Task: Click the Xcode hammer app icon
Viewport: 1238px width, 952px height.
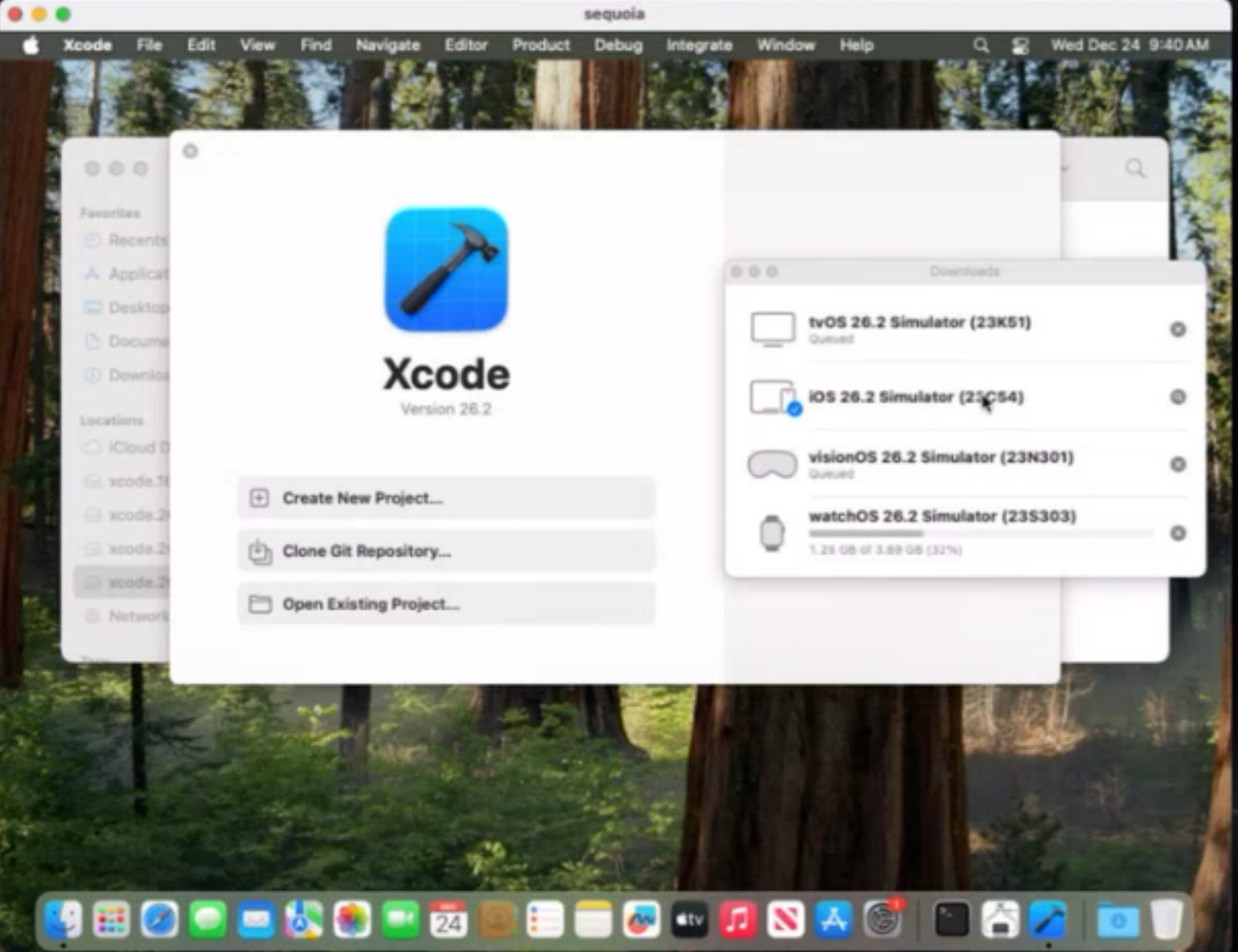Action: coord(446,269)
